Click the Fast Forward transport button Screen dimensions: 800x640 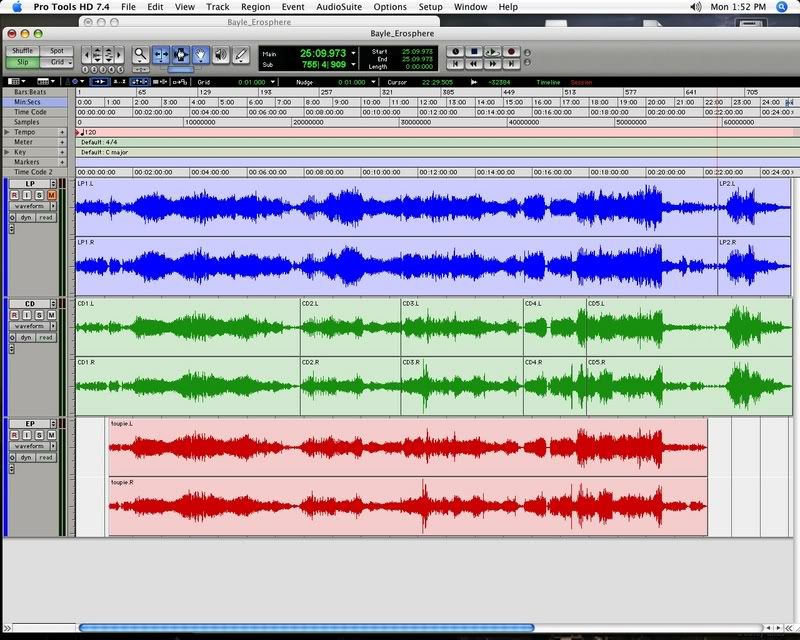pyautogui.click(x=492, y=63)
